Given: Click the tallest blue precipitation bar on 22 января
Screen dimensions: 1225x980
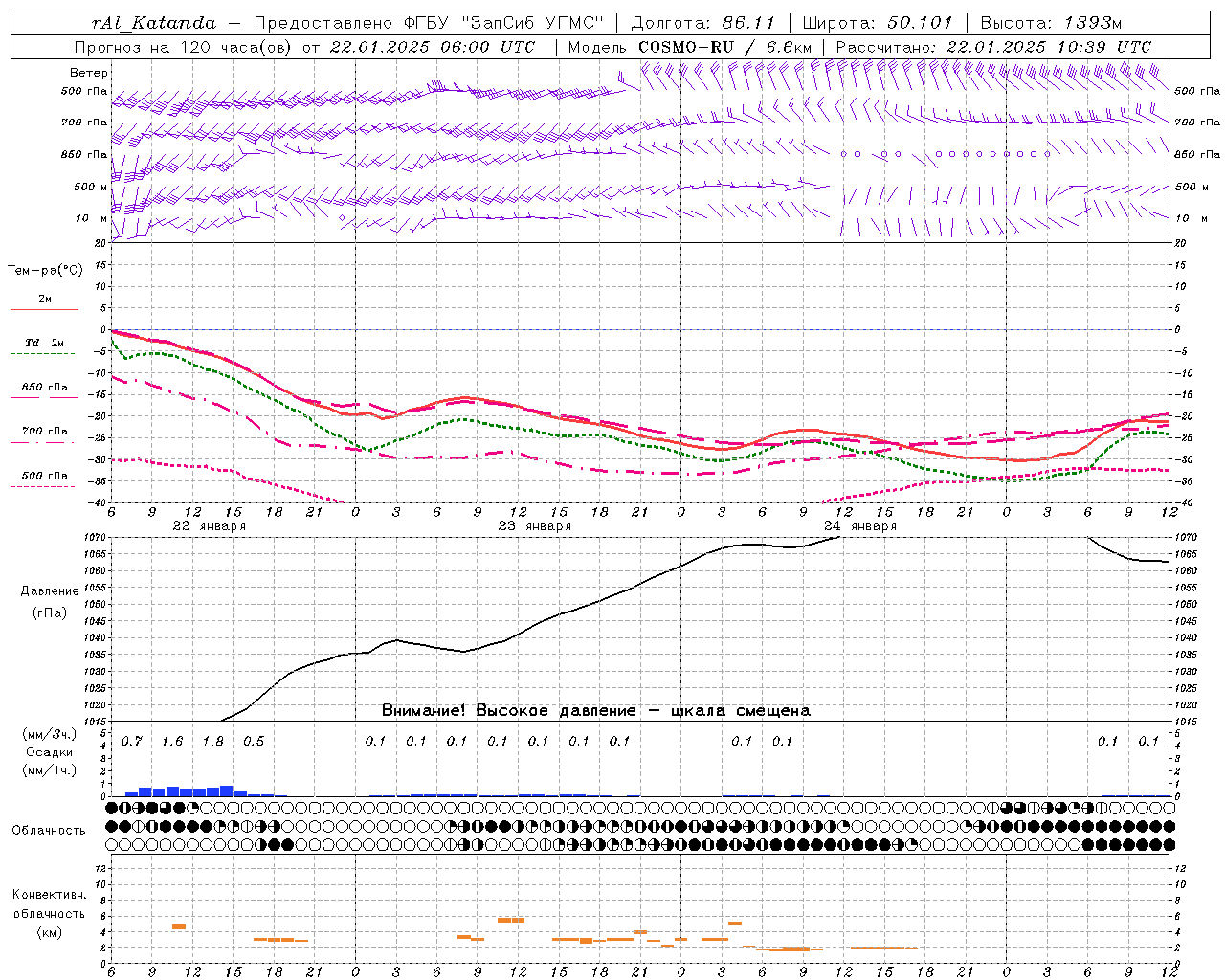Looking at the screenshot, I should pyautogui.click(x=227, y=791).
